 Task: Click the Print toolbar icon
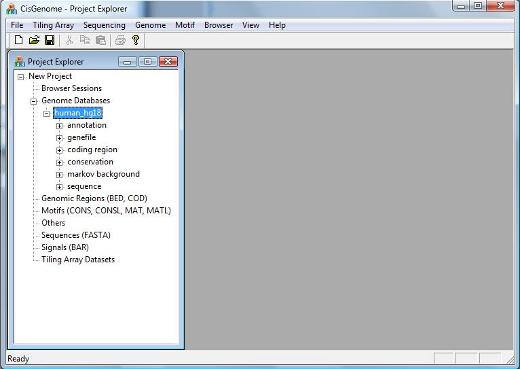point(120,40)
